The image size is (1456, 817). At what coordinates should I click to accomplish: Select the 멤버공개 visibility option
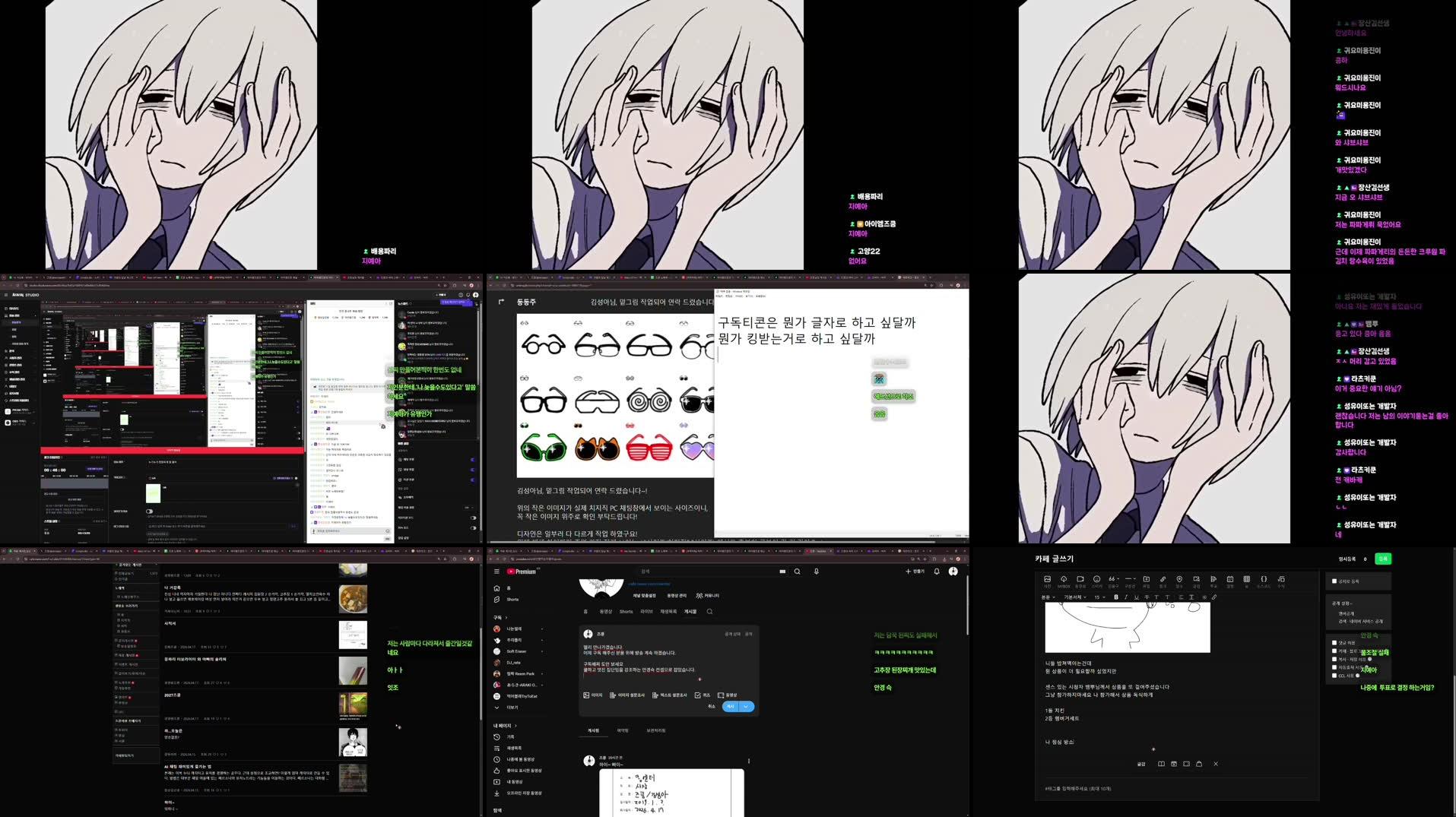(x=1347, y=613)
